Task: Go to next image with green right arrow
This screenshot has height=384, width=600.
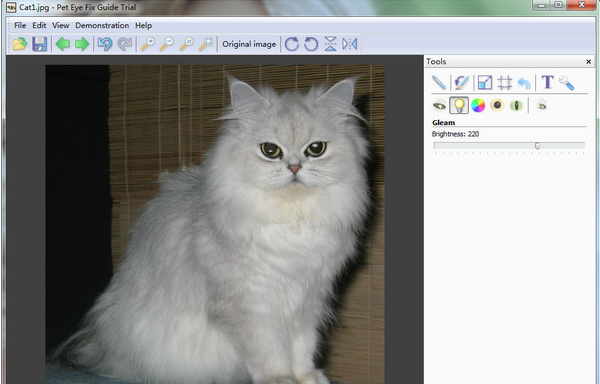Action: pyautogui.click(x=82, y=44)
